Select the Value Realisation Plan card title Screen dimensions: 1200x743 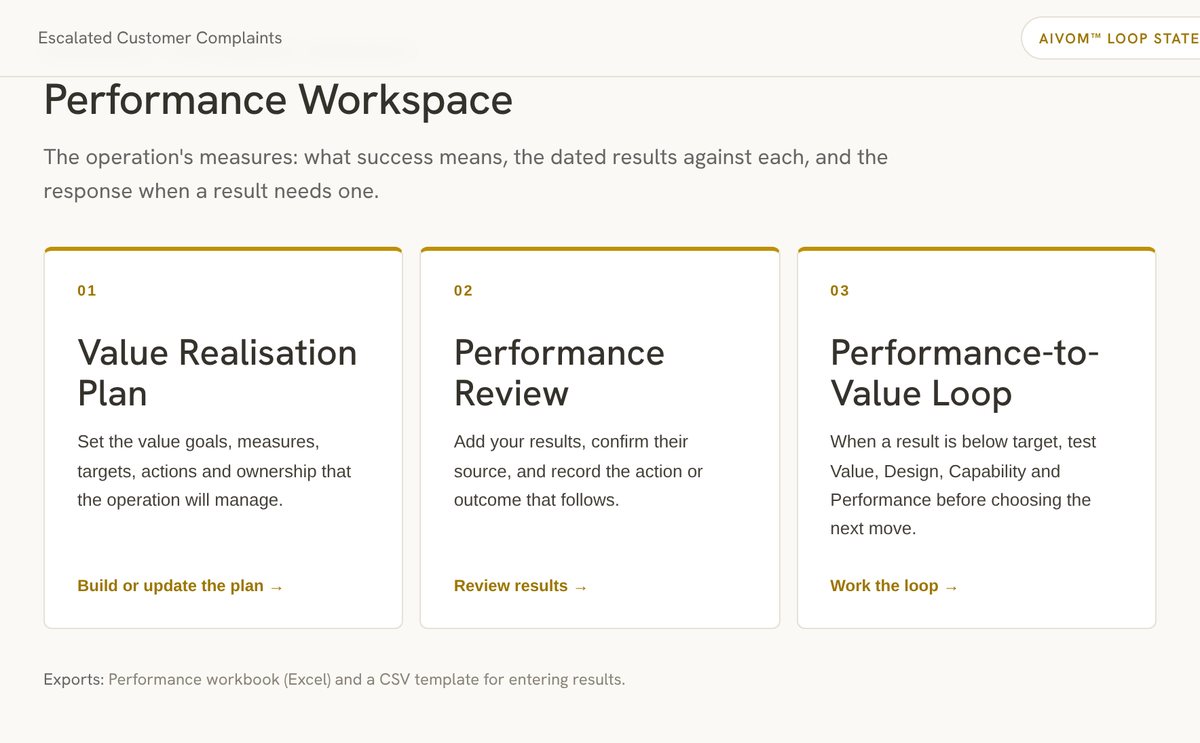click(217, 372)
